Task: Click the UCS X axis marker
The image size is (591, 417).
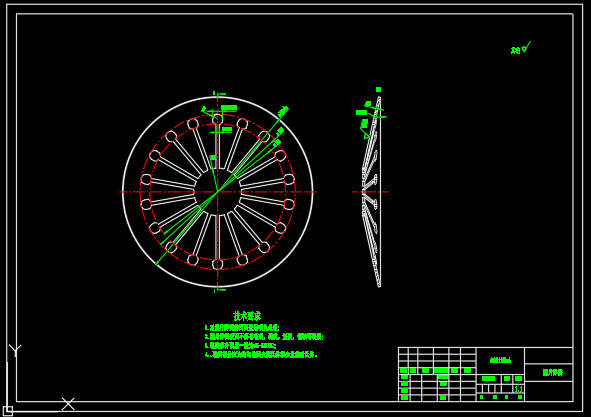Action: 68,404
